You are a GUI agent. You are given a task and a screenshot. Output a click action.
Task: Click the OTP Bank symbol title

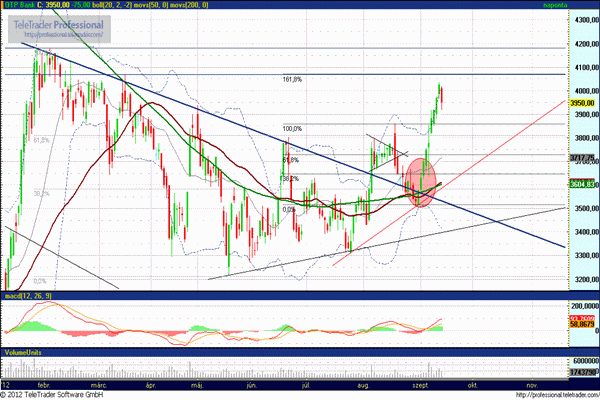click(22, 5)
